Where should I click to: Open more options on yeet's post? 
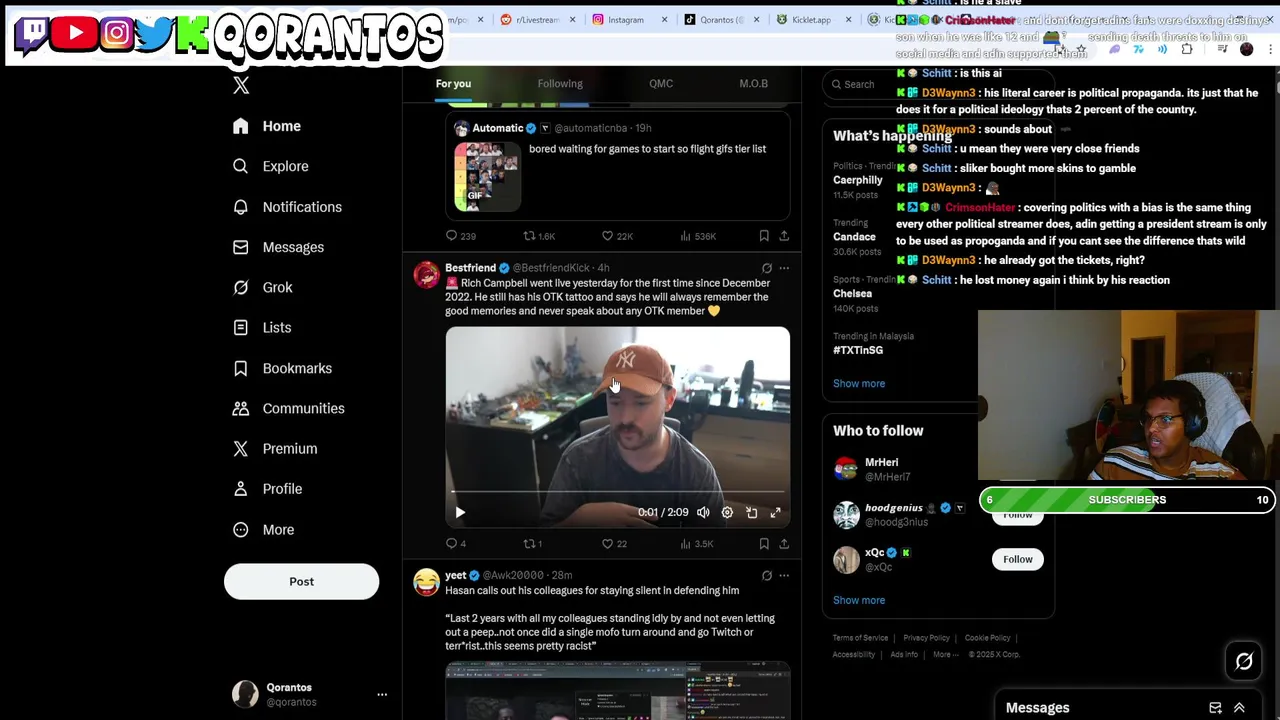[x=784, y=576]
